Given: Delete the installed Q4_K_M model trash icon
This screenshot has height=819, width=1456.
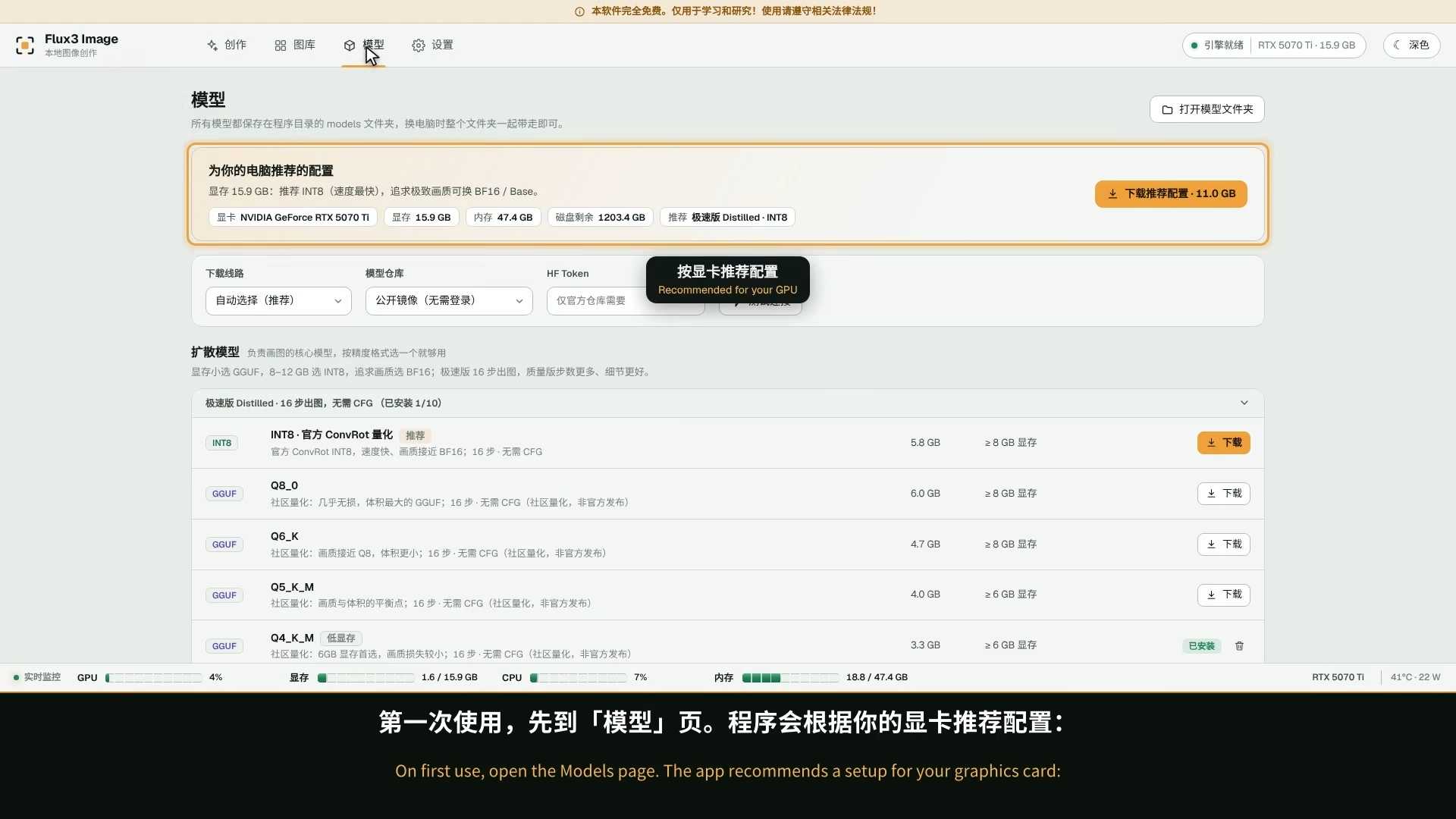Looking at the screenshot, I should coord(1239,646).
